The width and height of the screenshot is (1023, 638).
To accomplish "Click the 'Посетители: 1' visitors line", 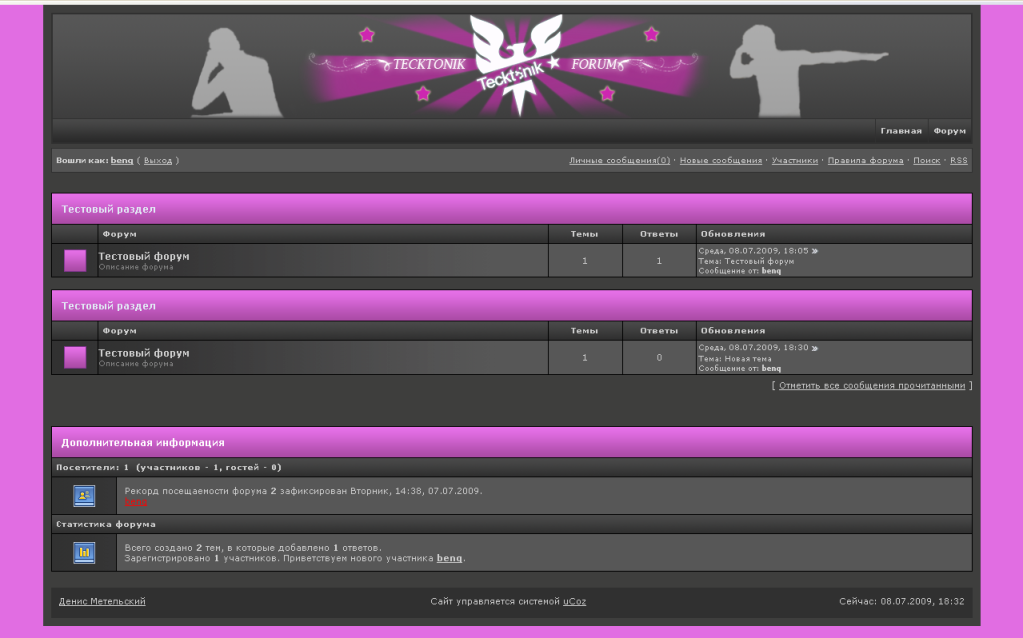I will pos(169,467).
